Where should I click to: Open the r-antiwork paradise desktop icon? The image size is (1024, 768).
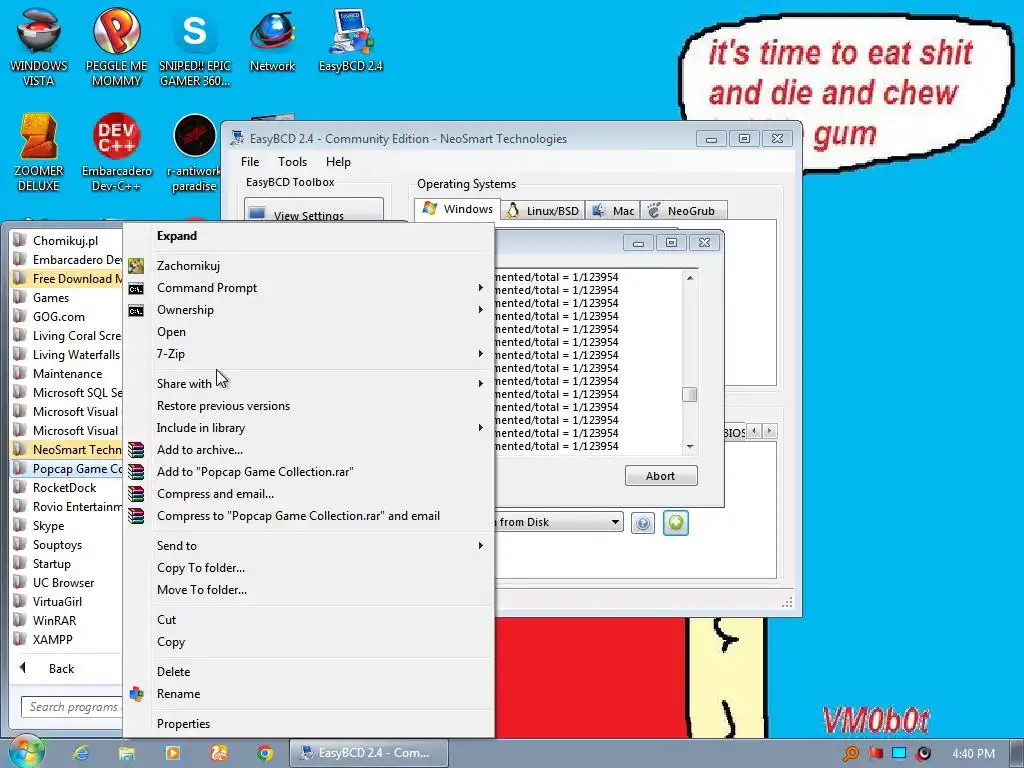coord(194,152)
